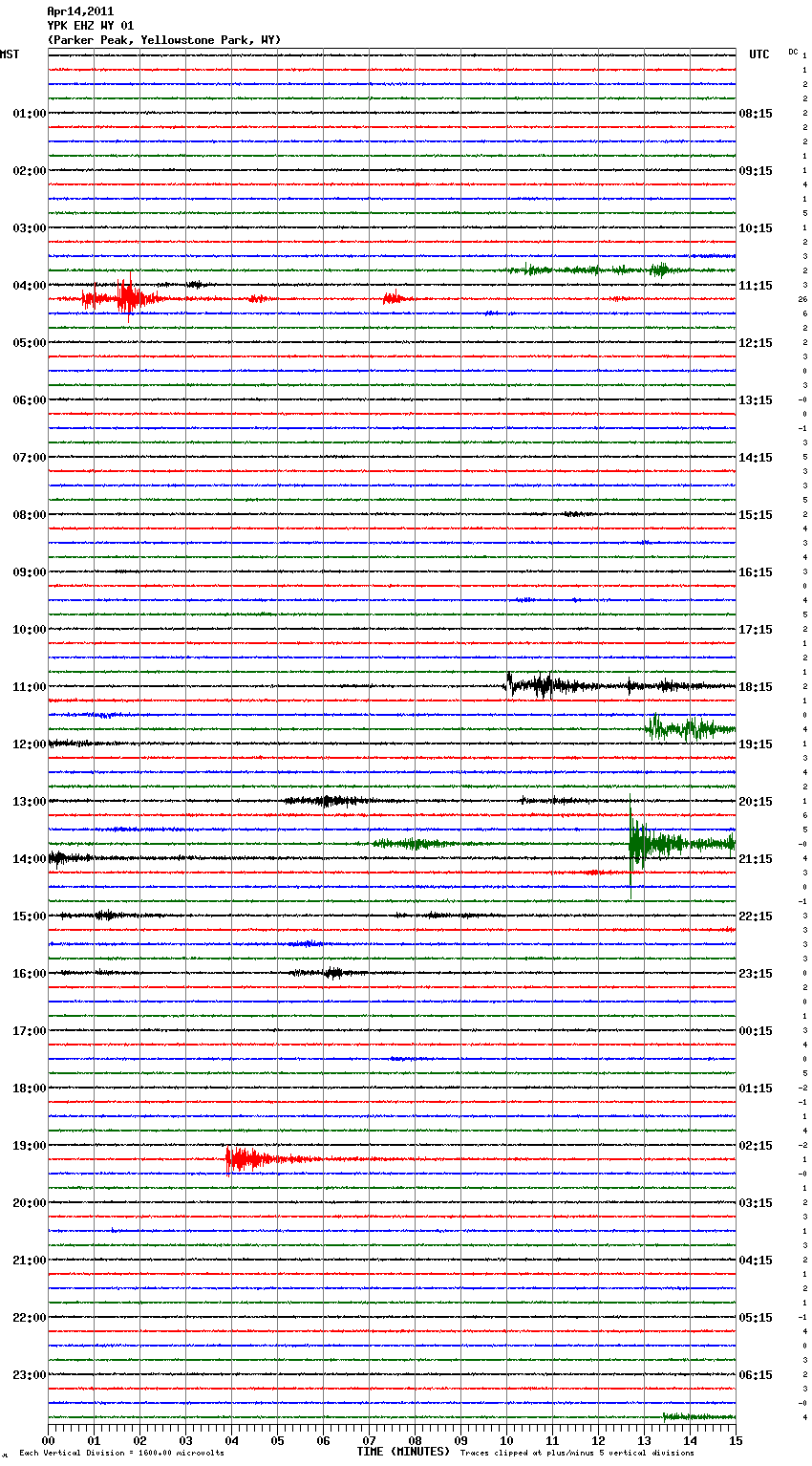Screen dimensions: 812x1466
Task: Click the DC column header
Action: click(x=793, y=52)
